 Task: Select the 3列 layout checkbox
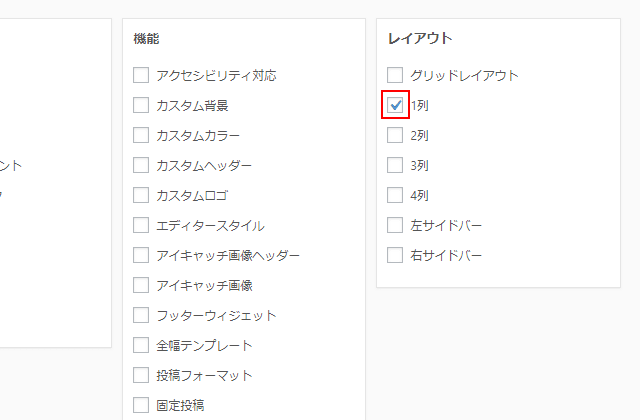(395, 165)
